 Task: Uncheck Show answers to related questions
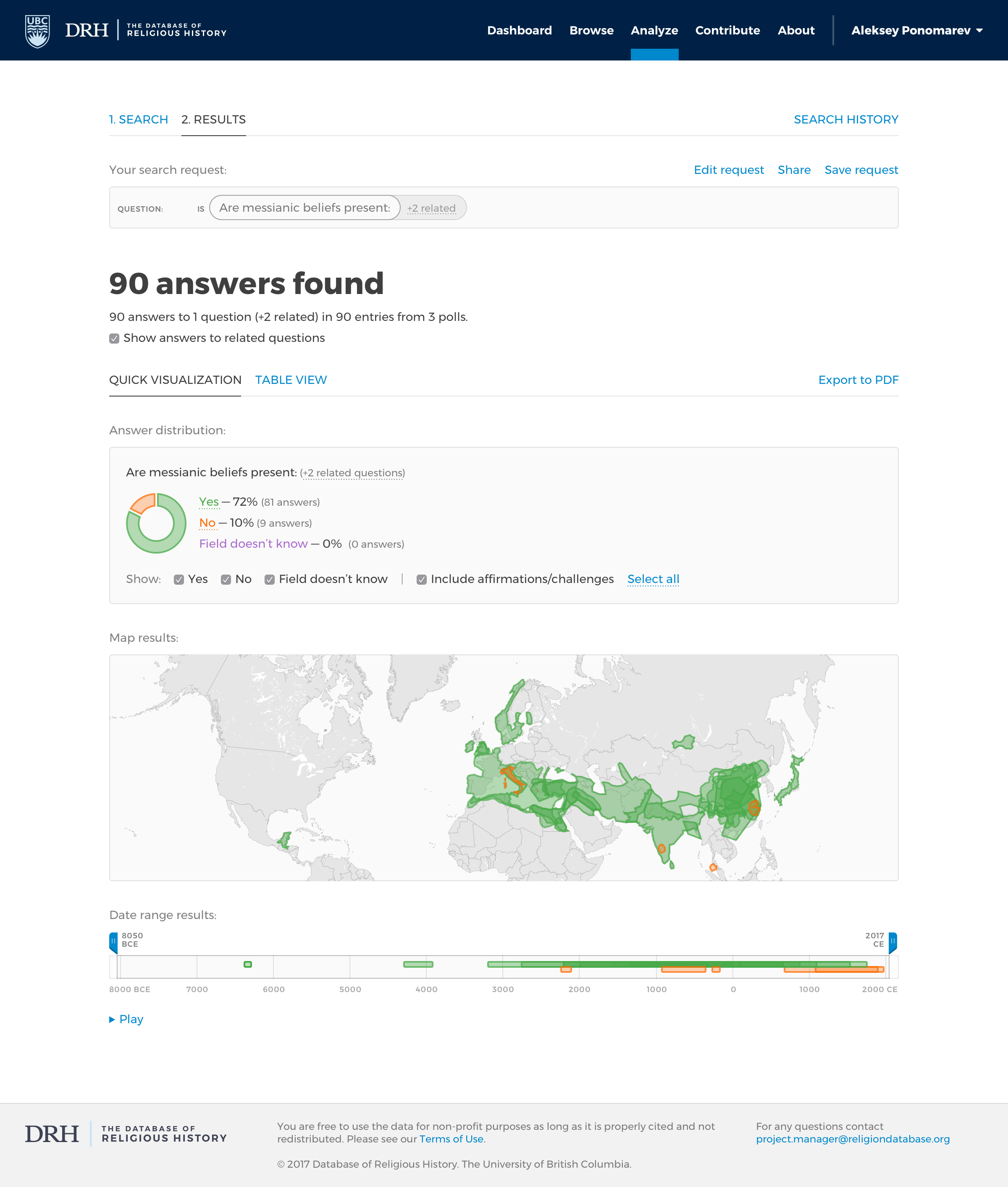tap(114, 338)
